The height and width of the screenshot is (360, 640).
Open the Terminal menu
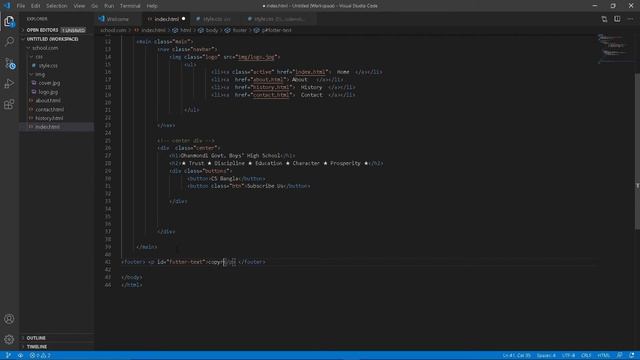(130, 6)
